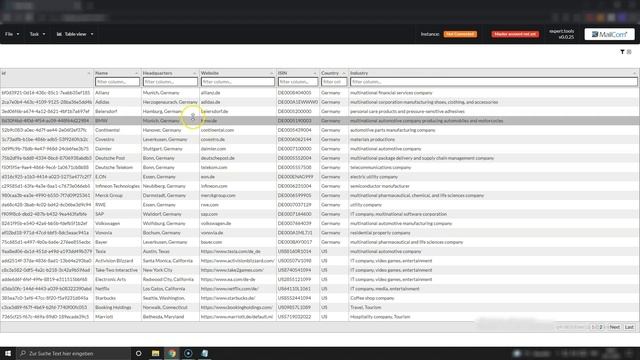This screenshot has height=360, width=640.
Task: Open the last pinned taskbar app icon
Action: tap(204, 353)
